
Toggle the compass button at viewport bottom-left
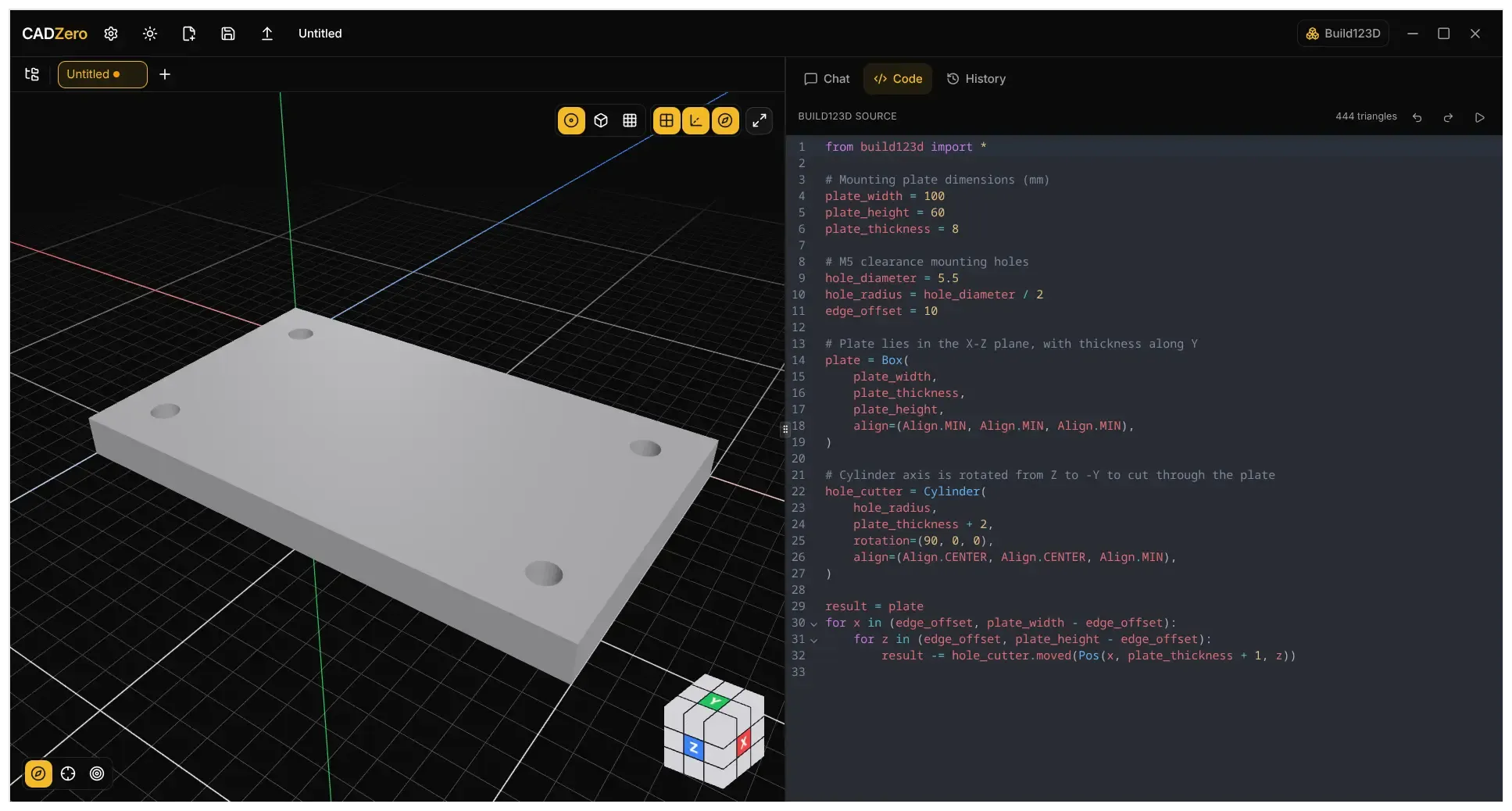pyautogui.click(x=38, y=773)
